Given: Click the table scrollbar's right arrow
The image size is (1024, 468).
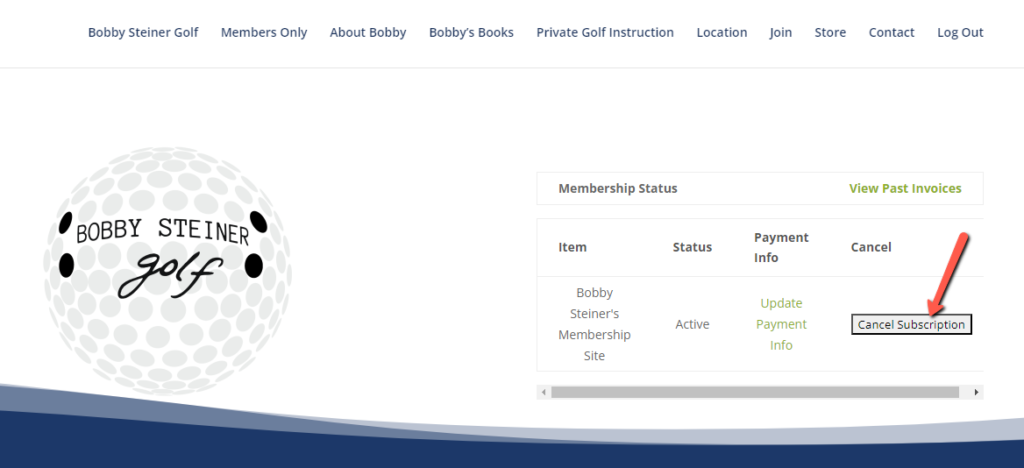Looking at the screenshot, I should click(x=976, y=392).
